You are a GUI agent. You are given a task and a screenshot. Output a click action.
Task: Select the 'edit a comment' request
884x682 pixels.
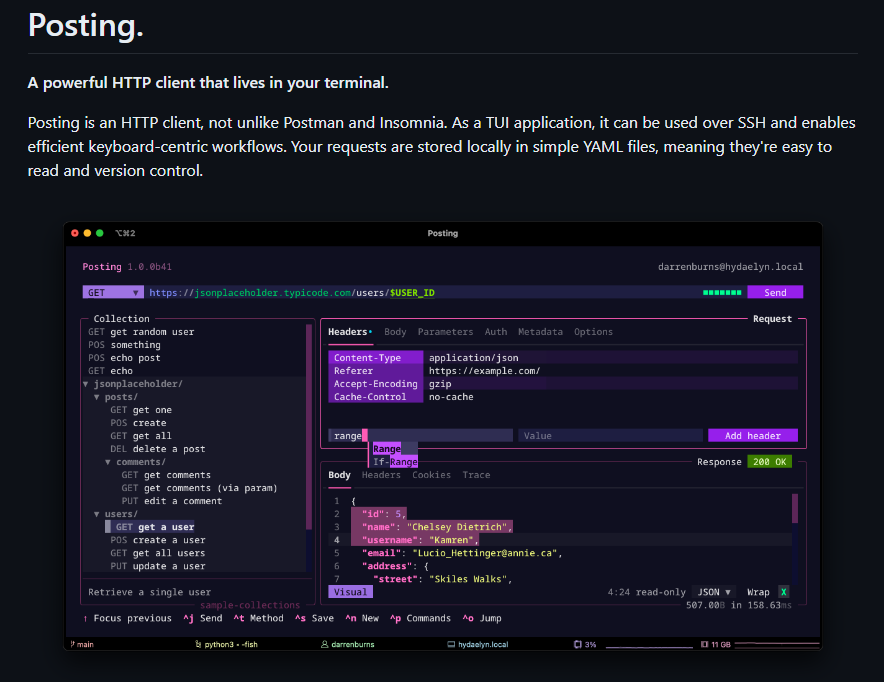pyautogui.click(x=172, y=501)
